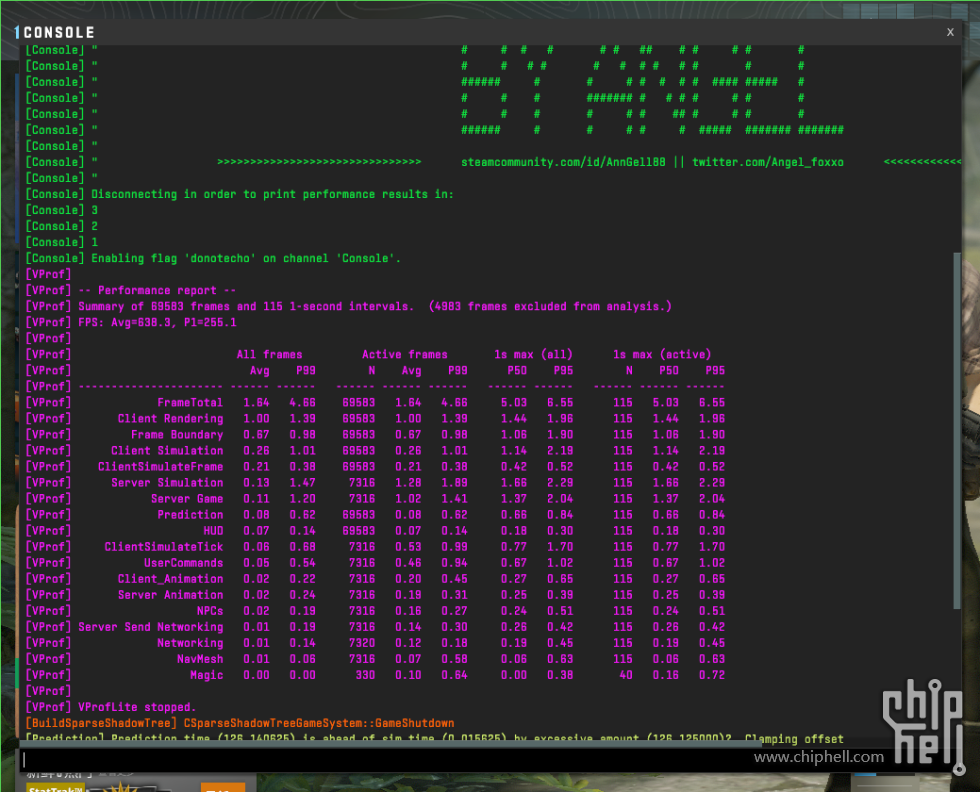Click the 'All frames' column header
Viewport: 980px width, 792px height.
[269, 354]
